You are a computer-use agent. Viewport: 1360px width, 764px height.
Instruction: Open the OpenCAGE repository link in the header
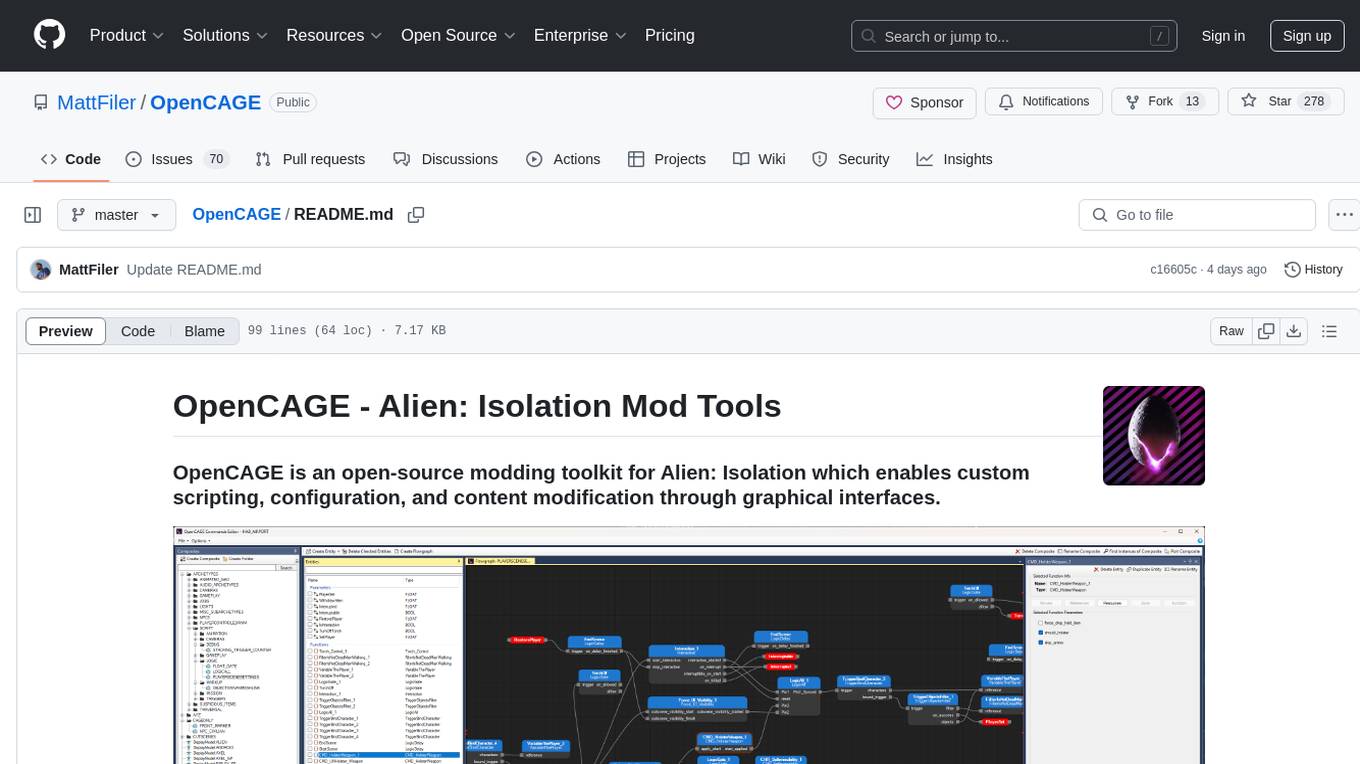coord(205,102)
